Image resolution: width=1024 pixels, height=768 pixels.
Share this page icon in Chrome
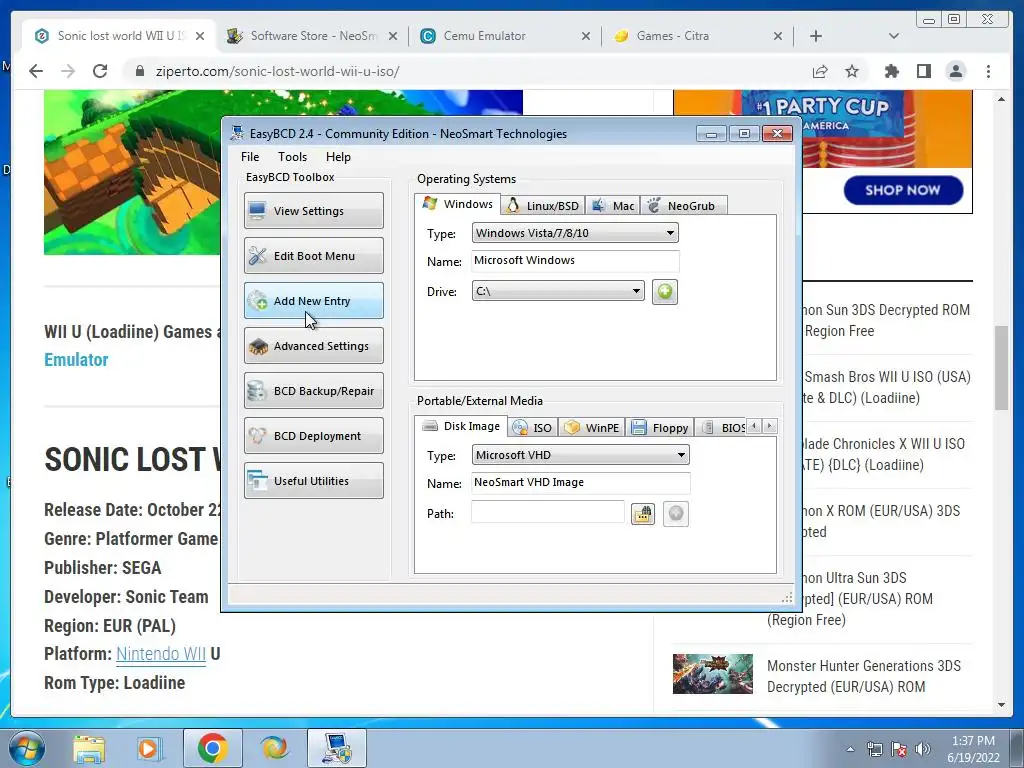[820, 71]
